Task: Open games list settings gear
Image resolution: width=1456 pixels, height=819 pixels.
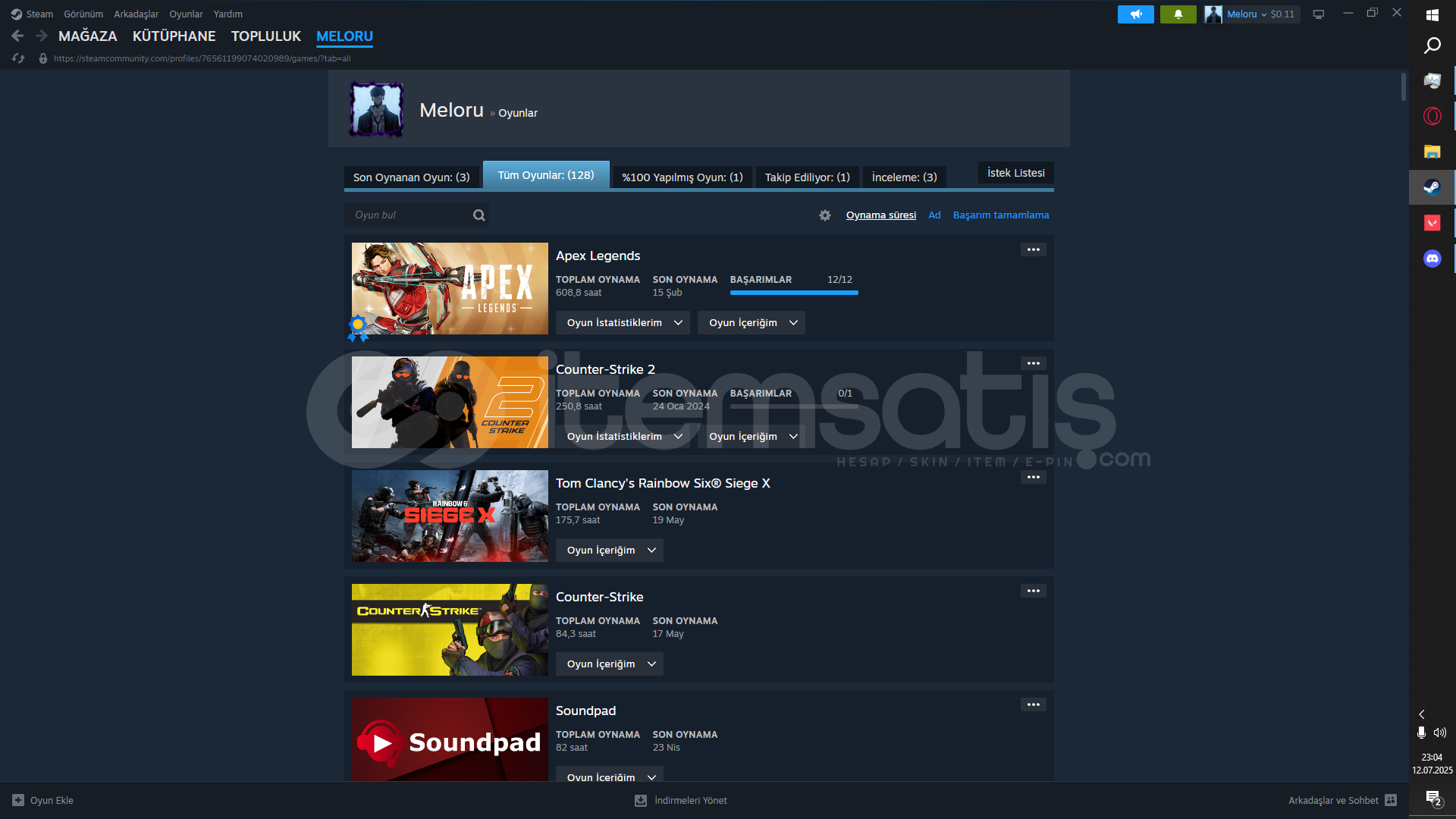Action: [825, 215]
